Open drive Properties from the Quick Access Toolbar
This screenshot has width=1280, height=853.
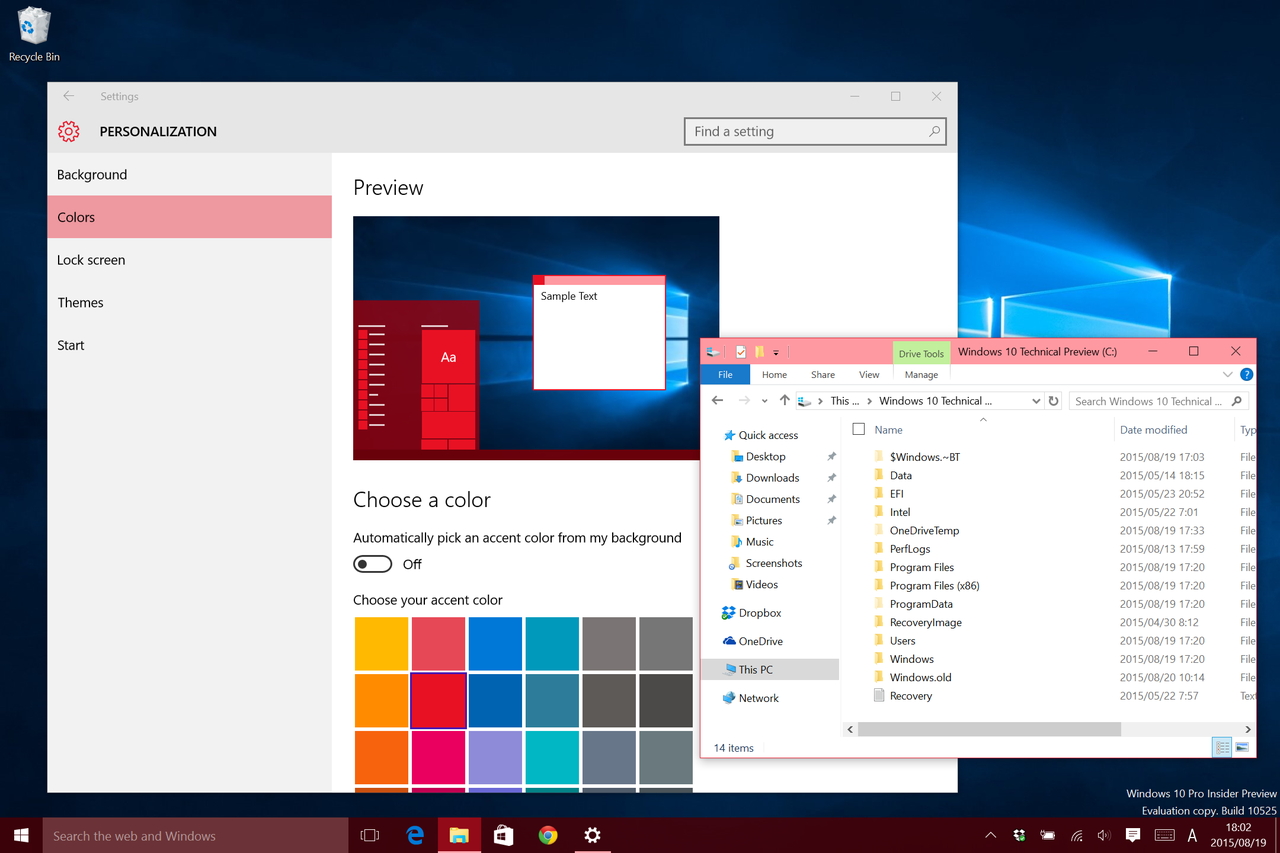[x=741, y=351]
